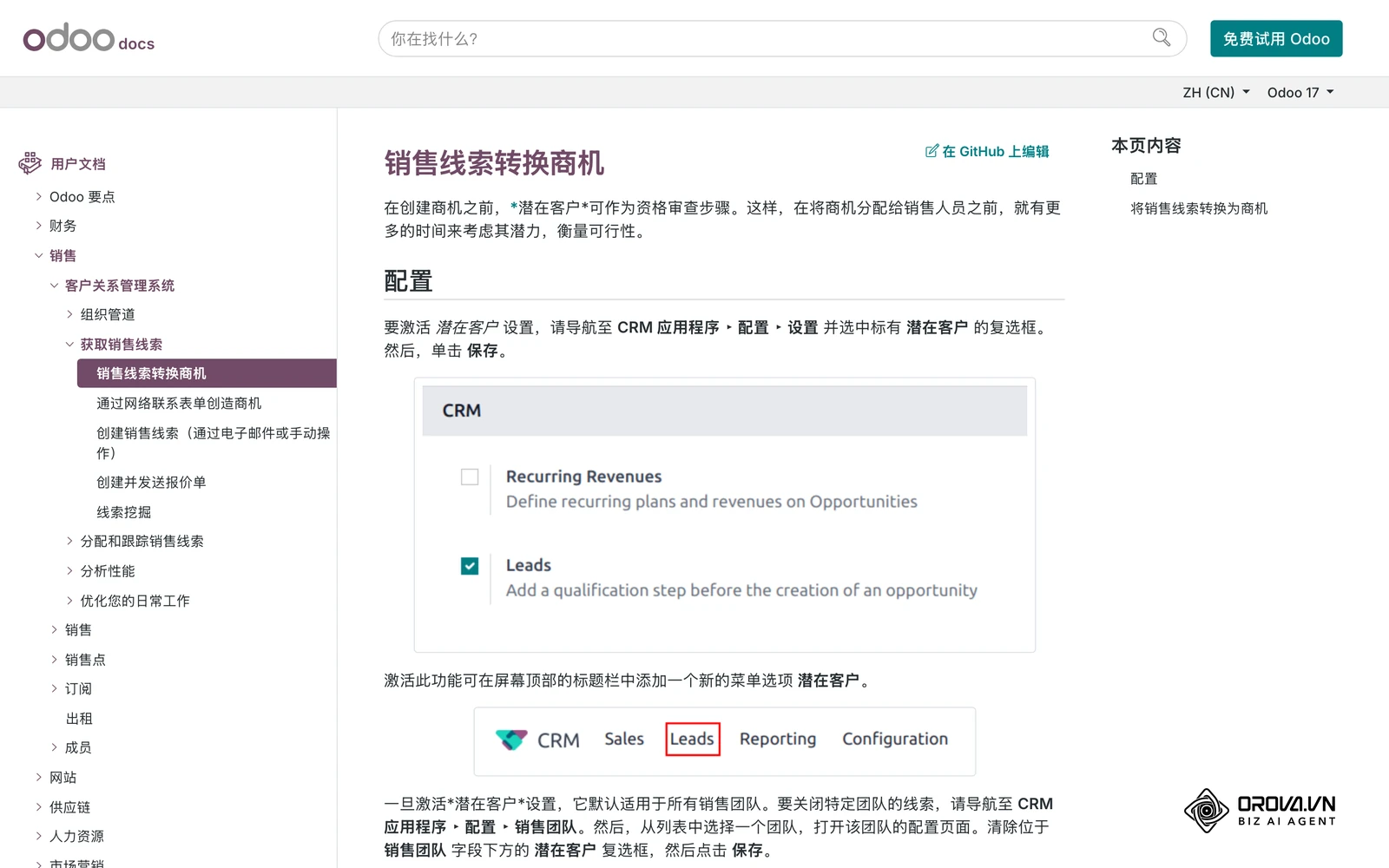Expand the 成员 chevron
The image size is (1389, 868).
(x=54, y=747)
